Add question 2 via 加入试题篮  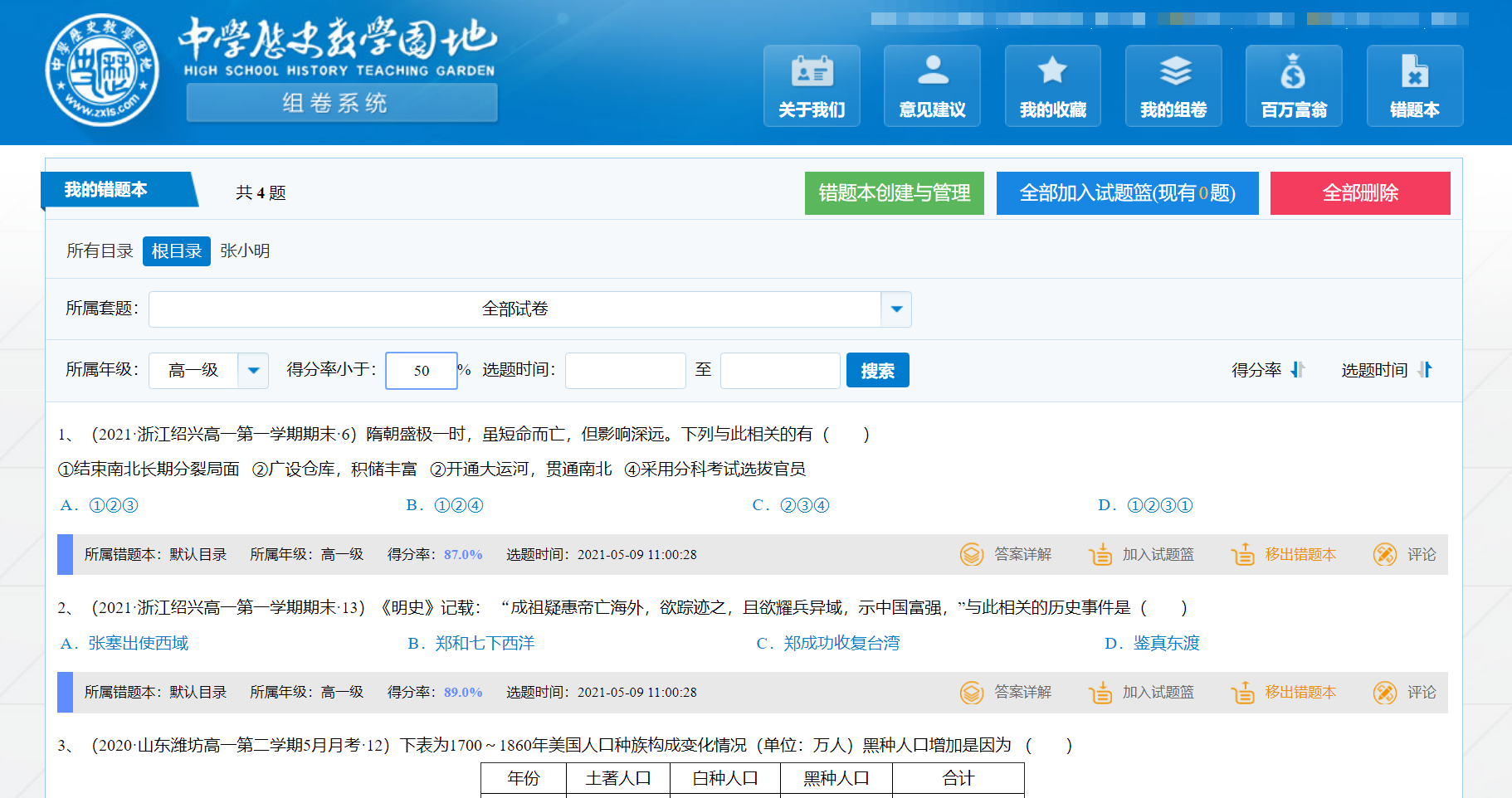point(1142,692)
